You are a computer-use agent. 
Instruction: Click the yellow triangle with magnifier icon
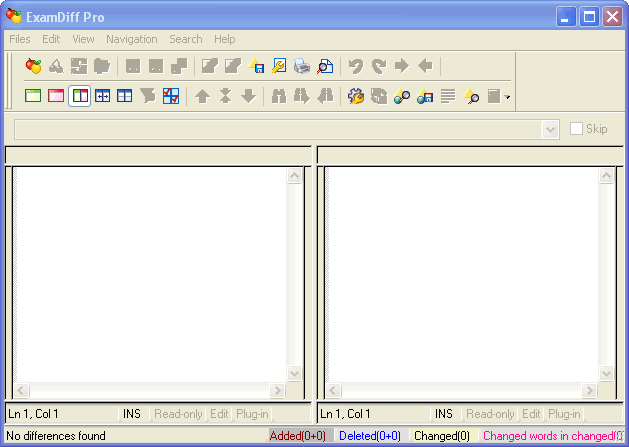pyautogui.click(x=471, y=97)
